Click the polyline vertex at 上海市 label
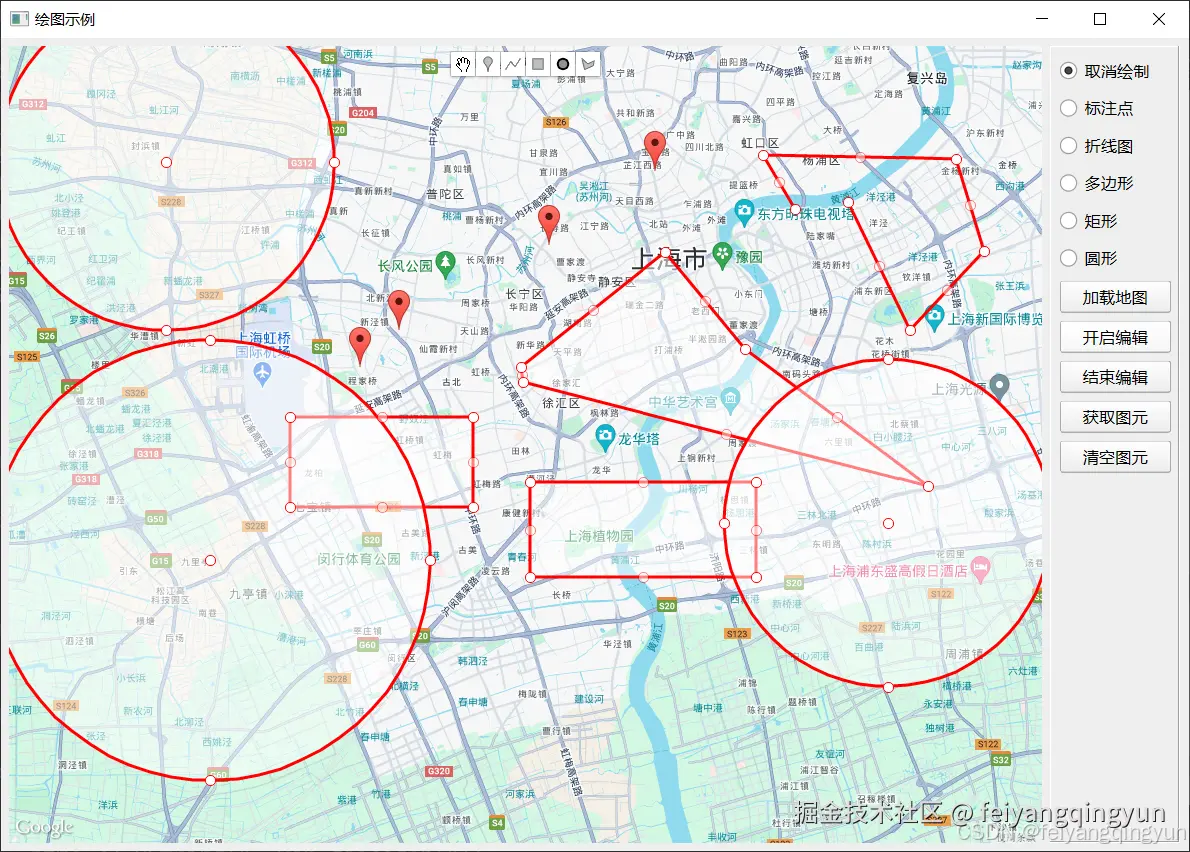The height and width of the screenshot is (852, 1190). coord(665,252)
